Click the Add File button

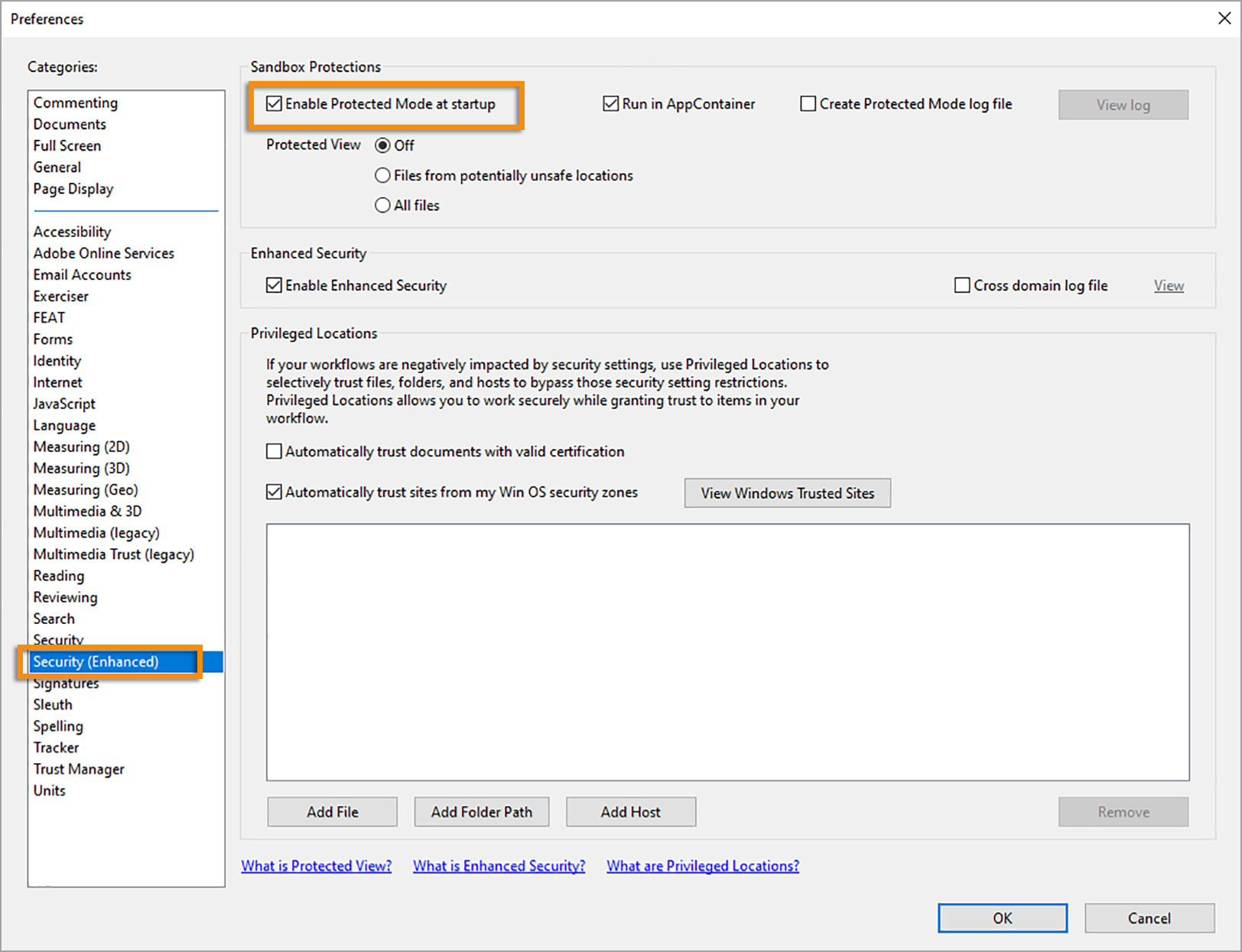point(332,811)
